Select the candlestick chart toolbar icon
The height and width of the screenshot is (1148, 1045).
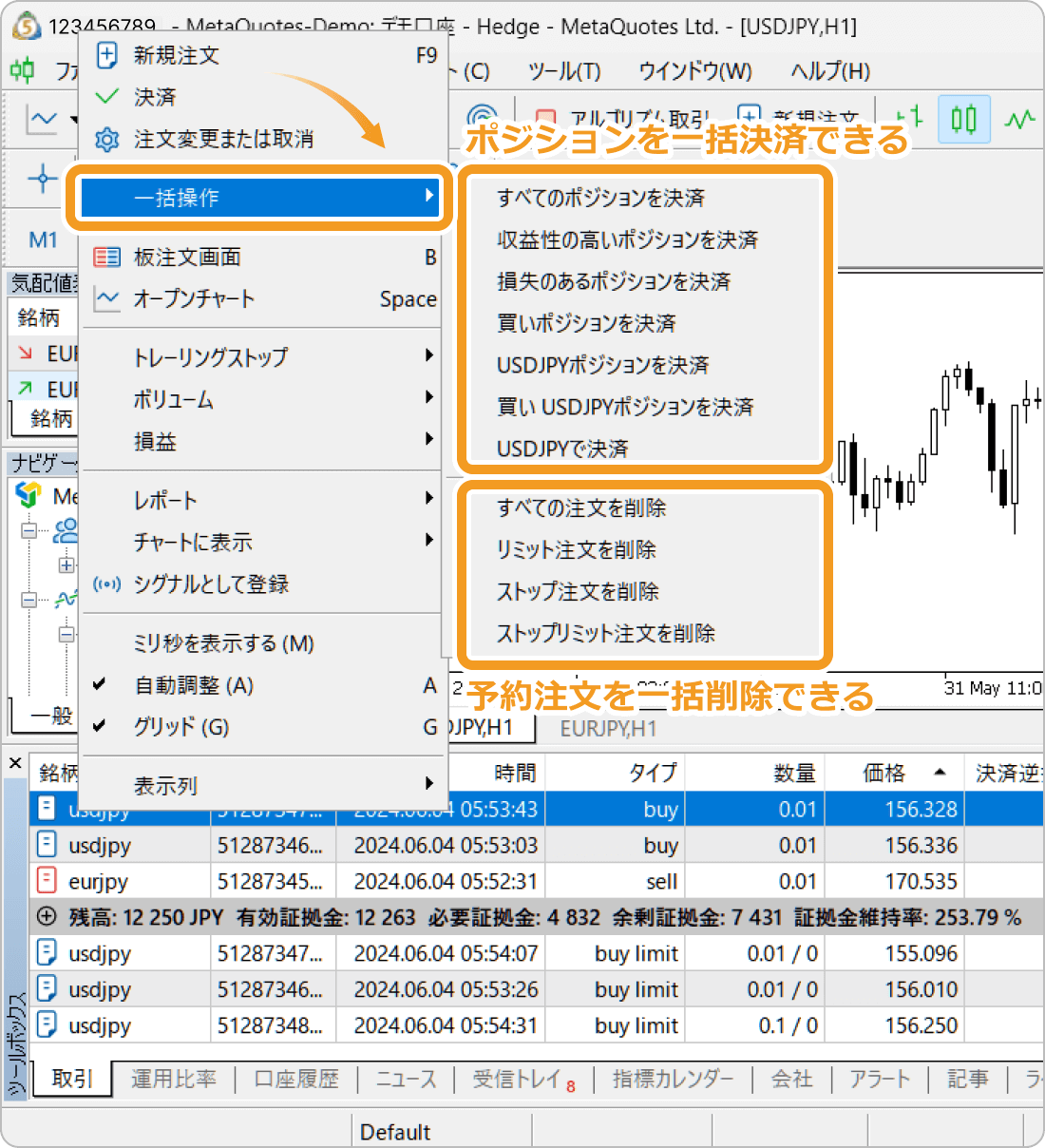coord(963,120)
